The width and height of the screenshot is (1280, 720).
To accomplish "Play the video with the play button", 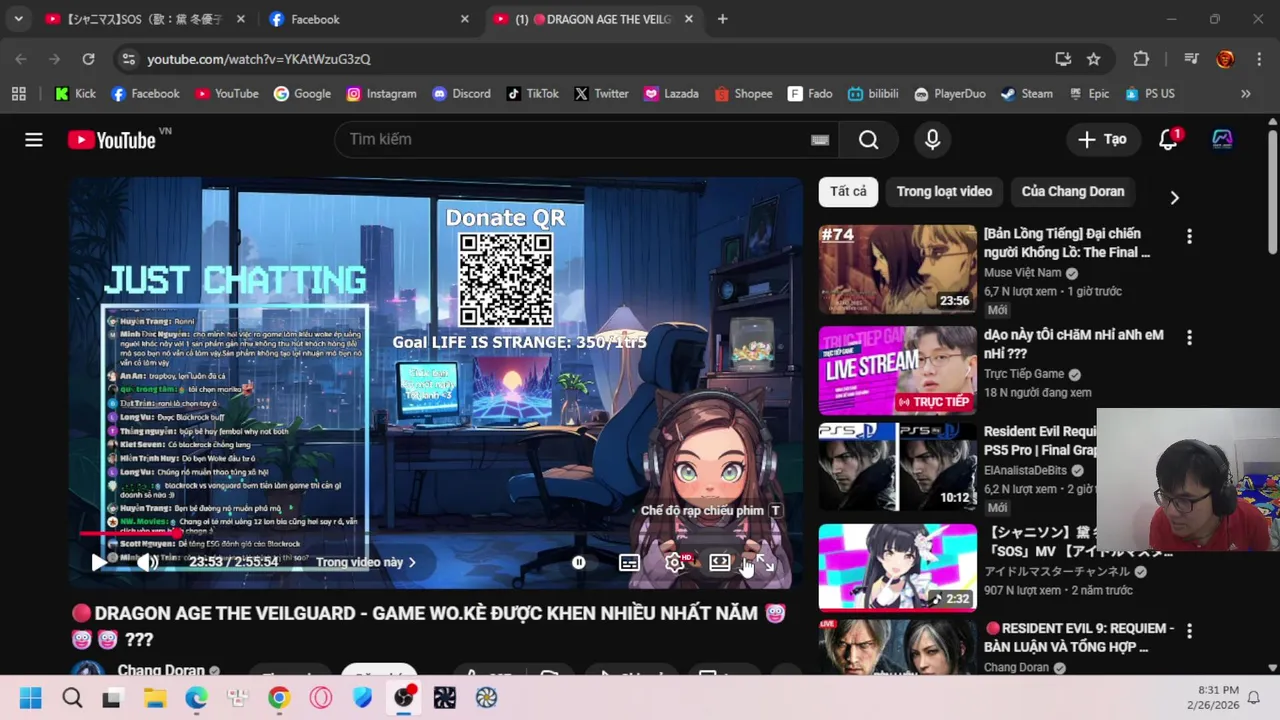I will (98, 562).
